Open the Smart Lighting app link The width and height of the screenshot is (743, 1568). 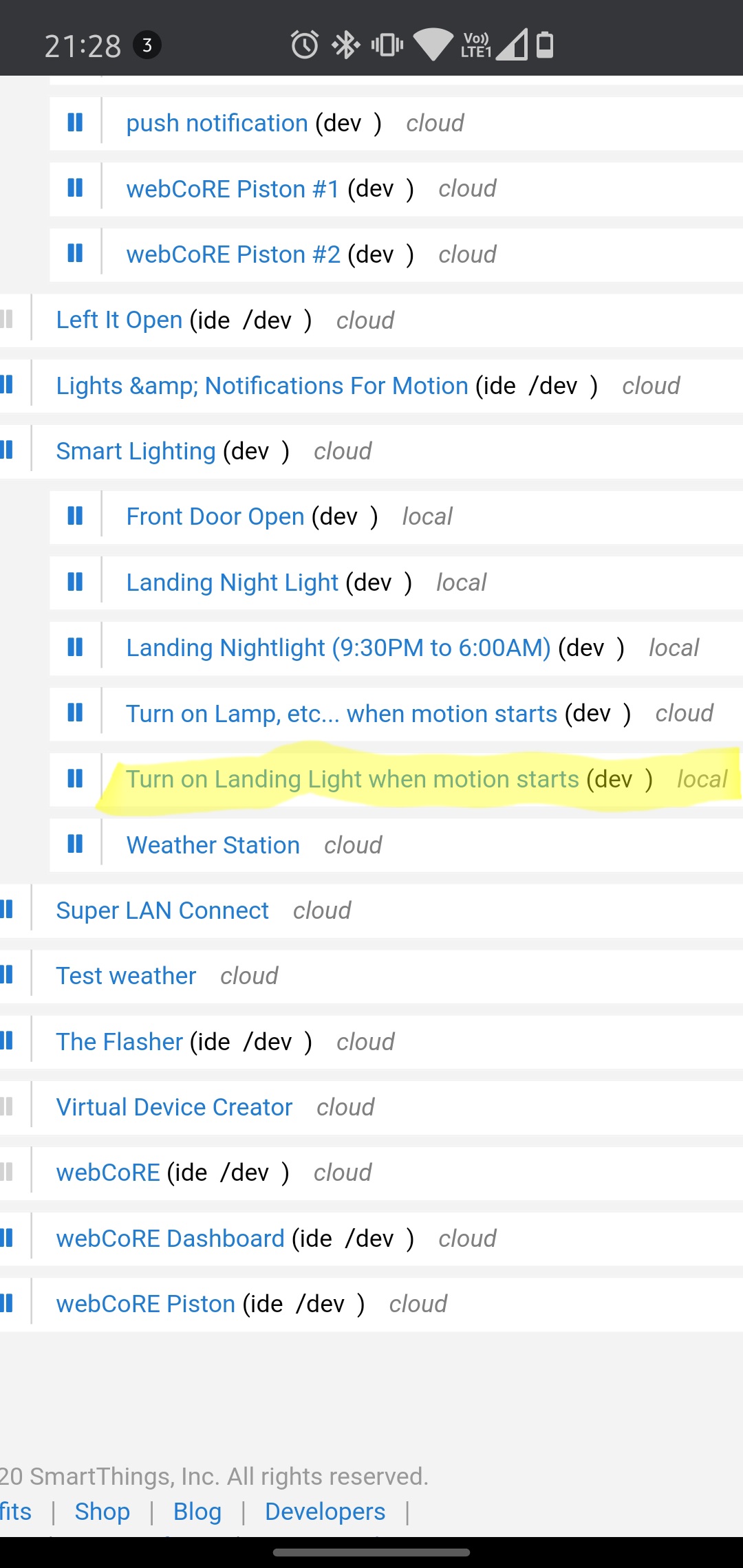(x=136, y=451)
